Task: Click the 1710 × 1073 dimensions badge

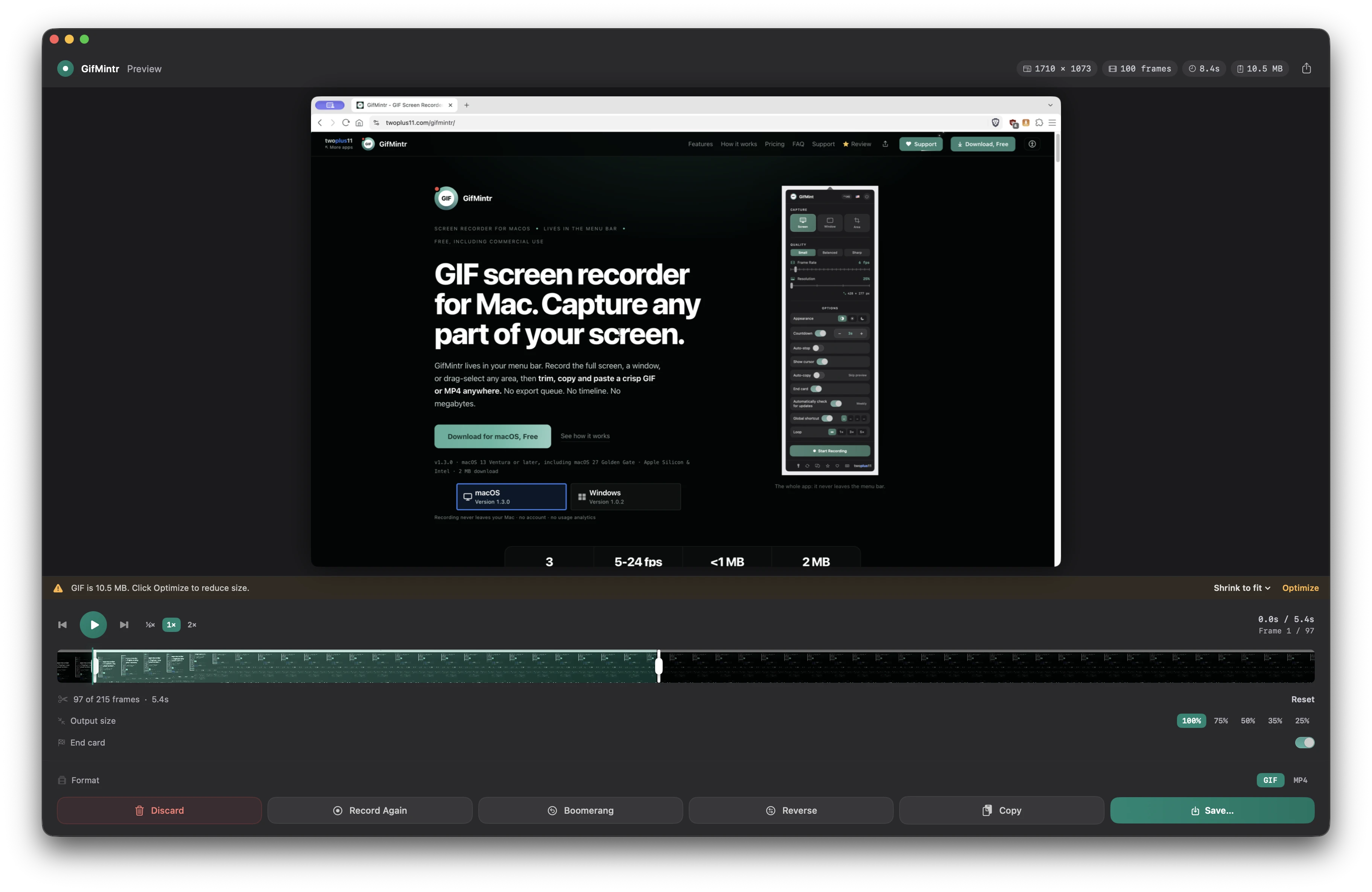Action: coord(1056,68)
